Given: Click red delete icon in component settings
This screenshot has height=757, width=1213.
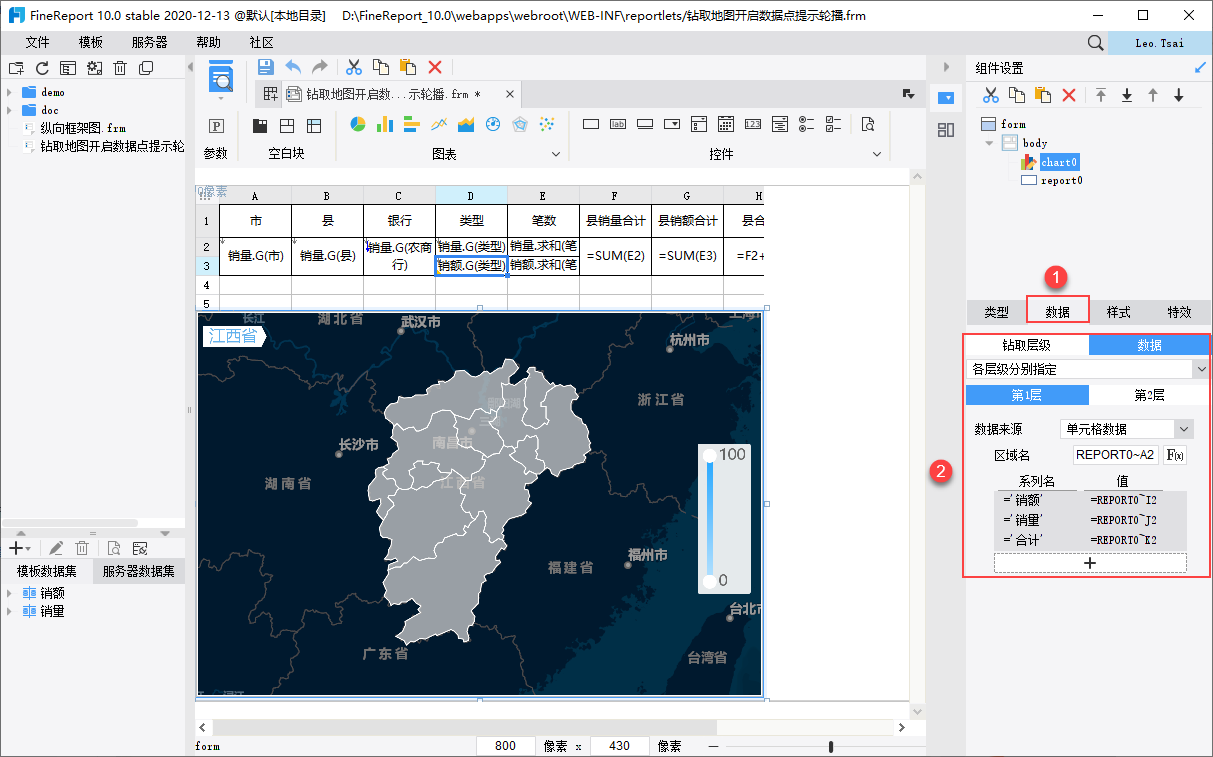Looking at the screenshot, I should pyautogui.click(x=1069, y=95).
